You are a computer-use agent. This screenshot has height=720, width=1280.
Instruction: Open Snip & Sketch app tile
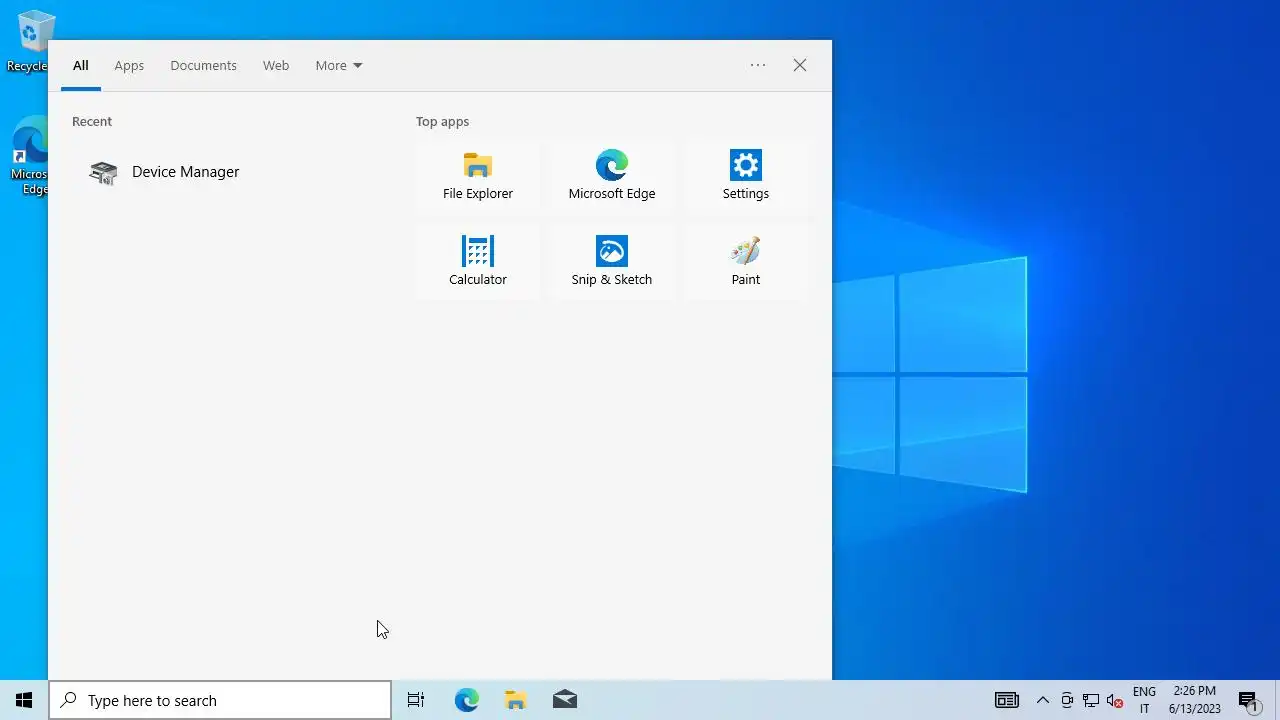(612, 261)
